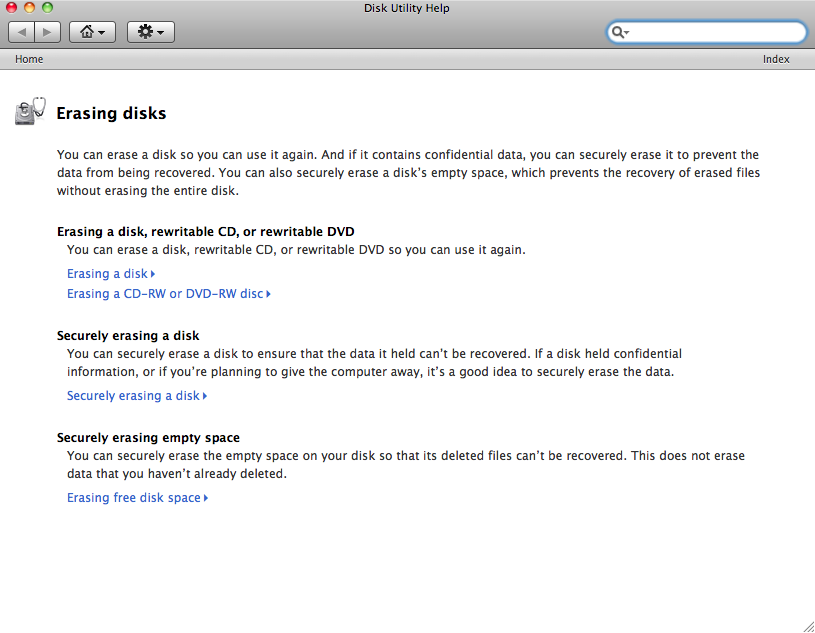Click the arrow after "Erasing free disk space"
Image resolution: width=815 pixels, height=633 pixels.
[206, 498]
